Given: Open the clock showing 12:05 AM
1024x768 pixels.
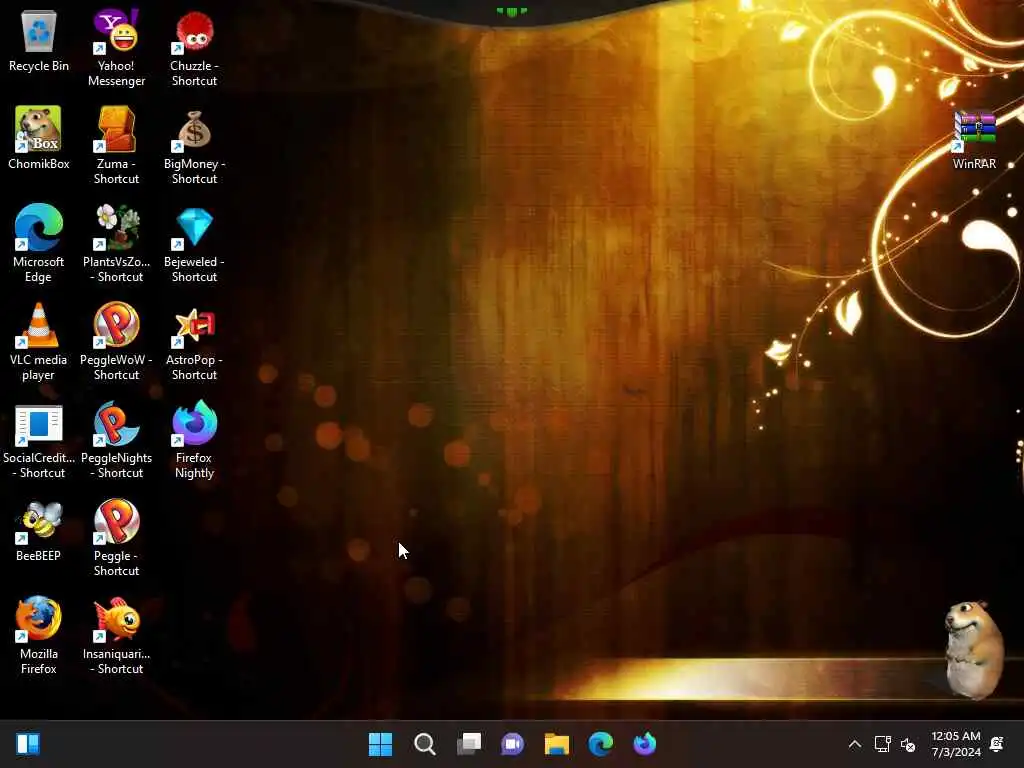Looking at the screenshot, I should click(955, 744).
